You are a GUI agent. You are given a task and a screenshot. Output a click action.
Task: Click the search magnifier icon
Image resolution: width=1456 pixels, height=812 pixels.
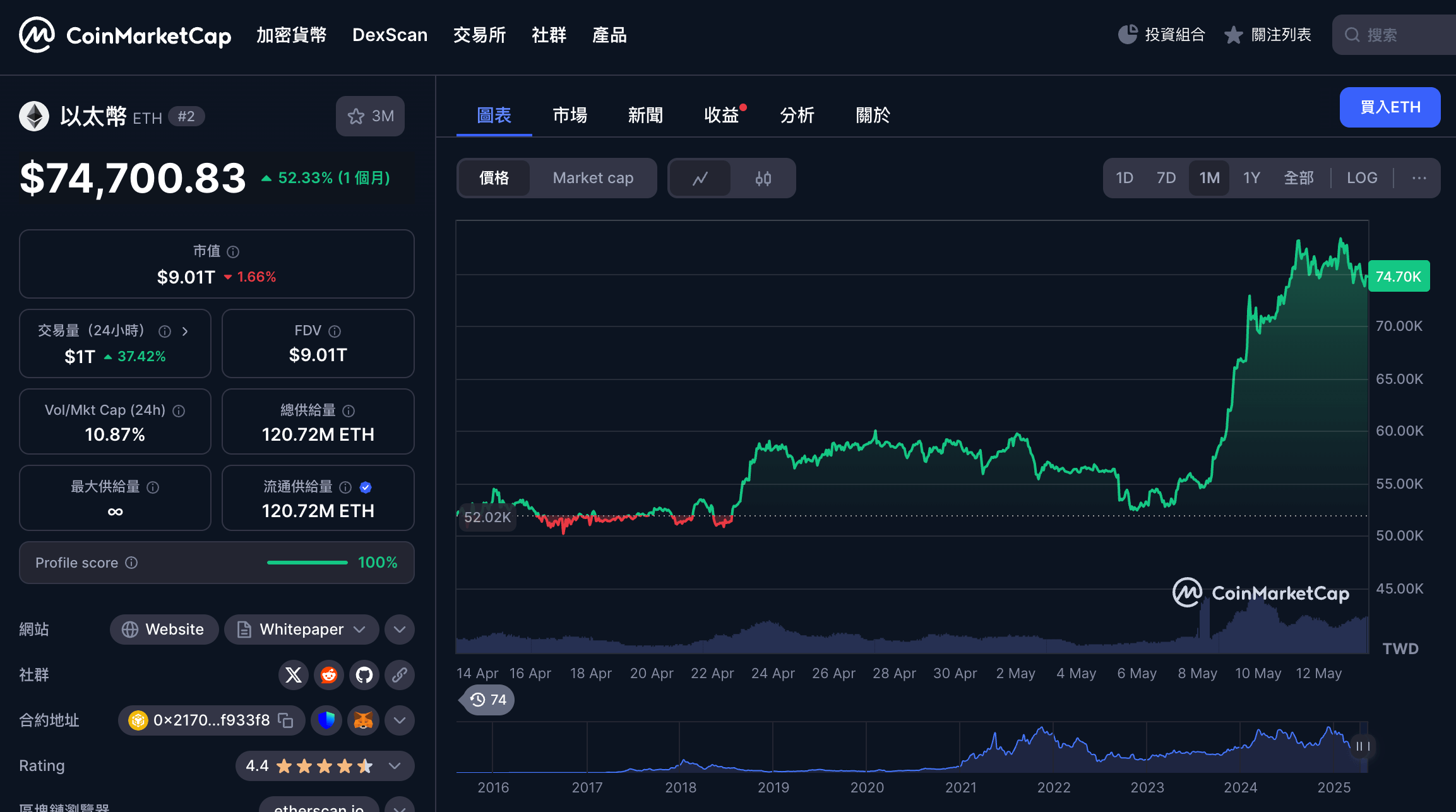point(1352,35)
